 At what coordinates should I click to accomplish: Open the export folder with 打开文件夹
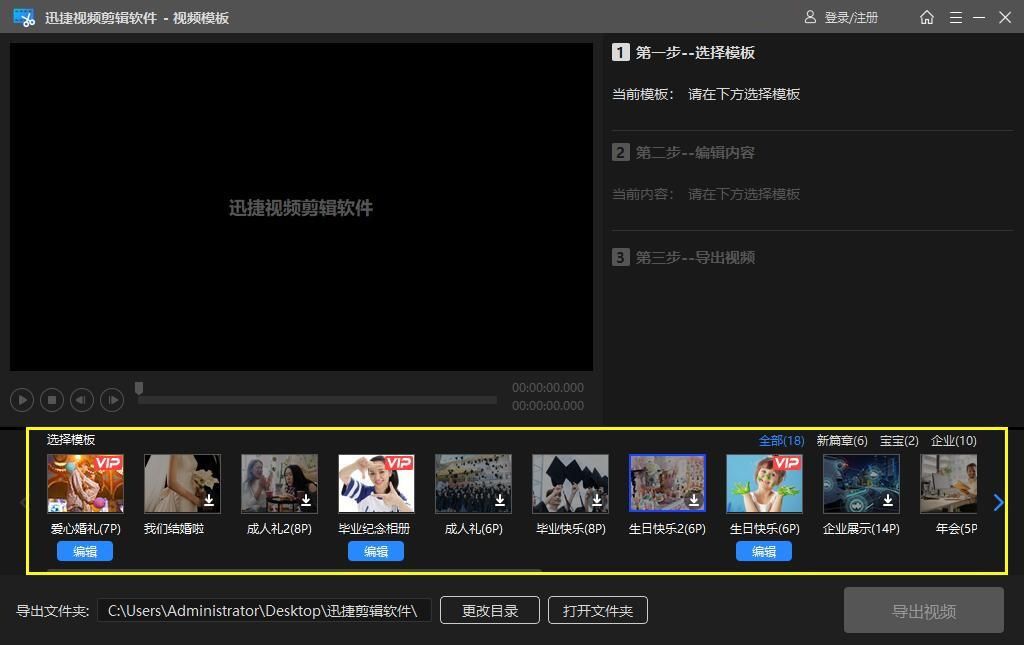pyautogui.click(x=597, y=610)
